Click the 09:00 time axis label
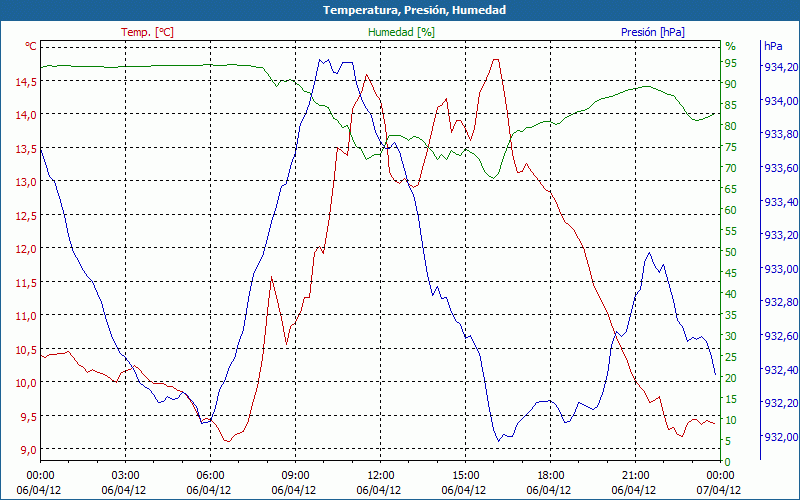Screen dimensions: 800x500 point(295,476)
